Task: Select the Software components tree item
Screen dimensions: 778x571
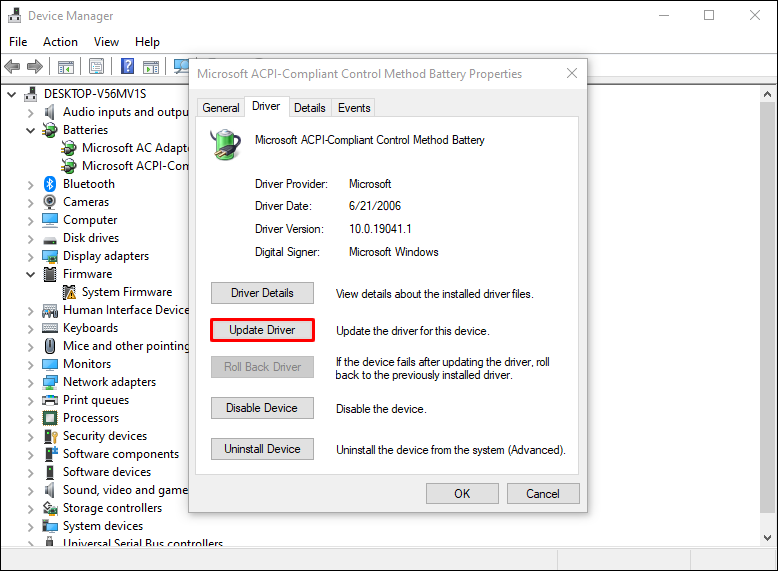Action: [121, 454]
